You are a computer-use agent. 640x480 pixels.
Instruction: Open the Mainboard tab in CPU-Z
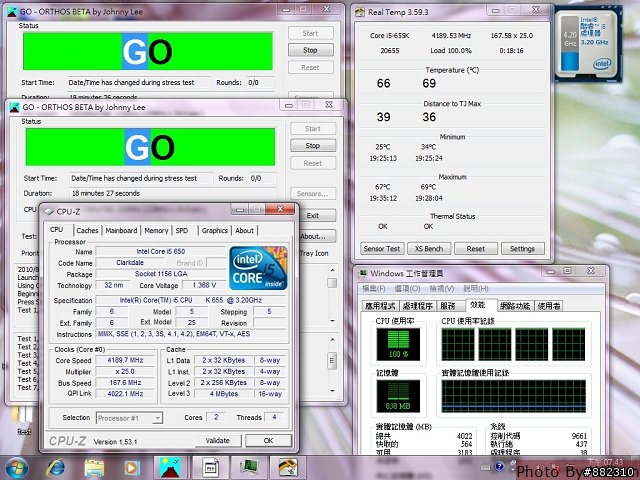121,230
